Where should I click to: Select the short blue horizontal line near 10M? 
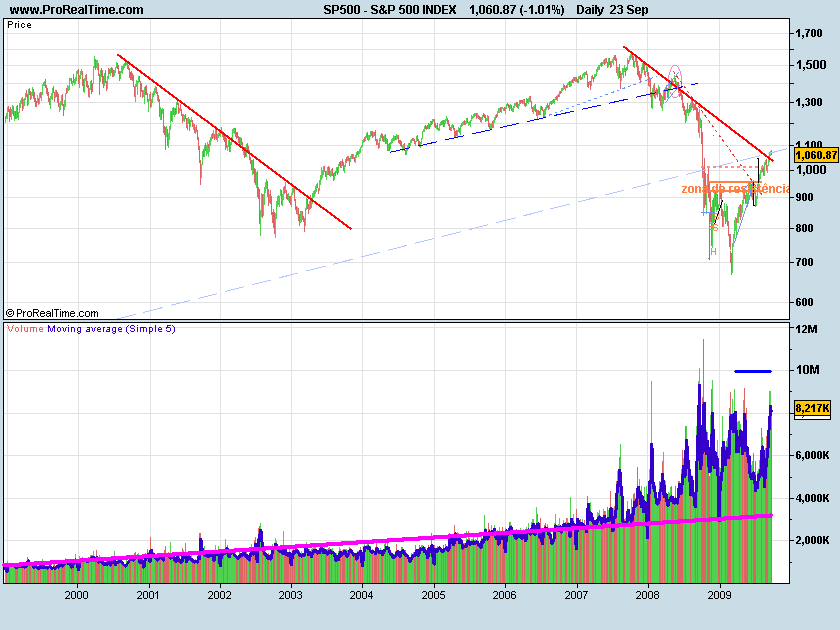(x=753, y=371)
